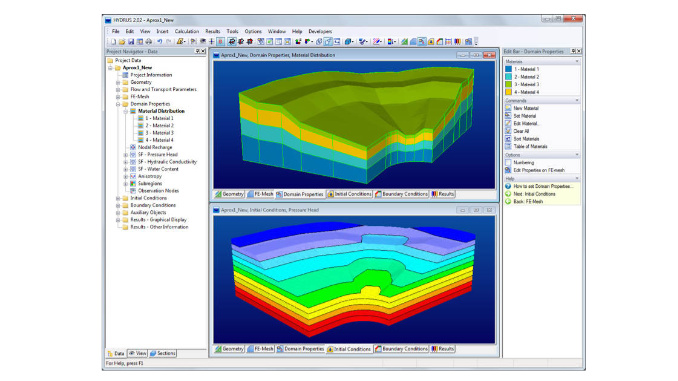Click the Undo arrow in the toolbar

click(x=160, y=42)
